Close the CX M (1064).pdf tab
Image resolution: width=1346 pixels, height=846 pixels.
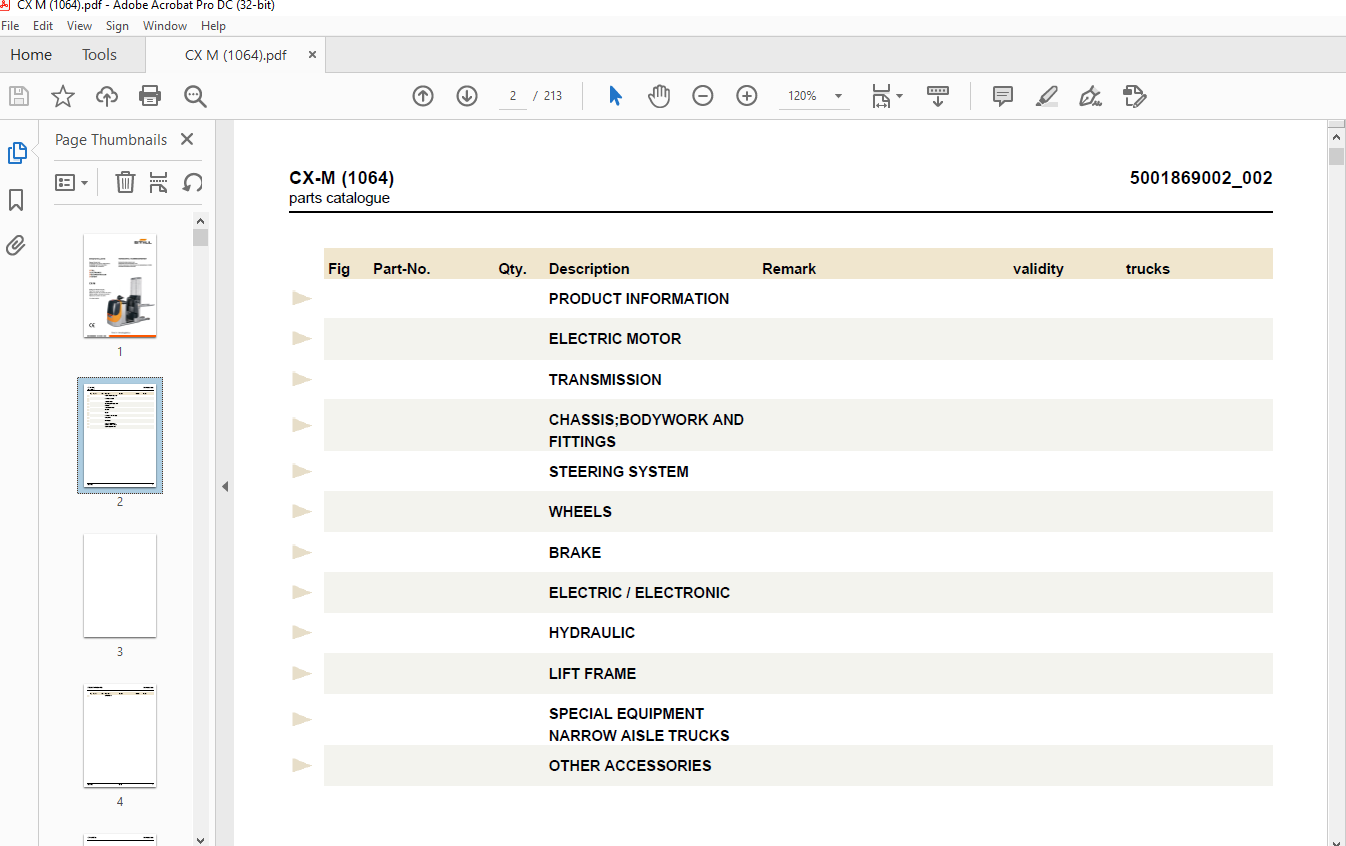(312, 55)
